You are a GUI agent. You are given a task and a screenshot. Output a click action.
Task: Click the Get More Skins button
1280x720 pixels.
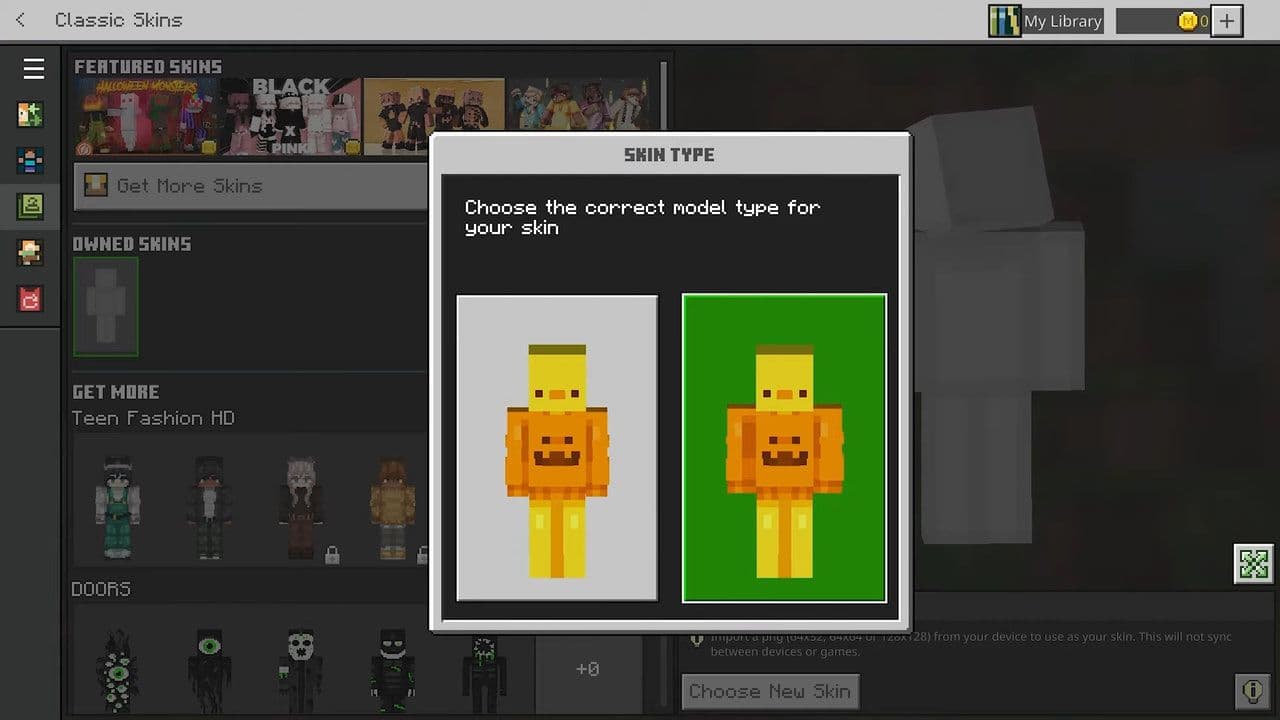click(x=250, y=186)
